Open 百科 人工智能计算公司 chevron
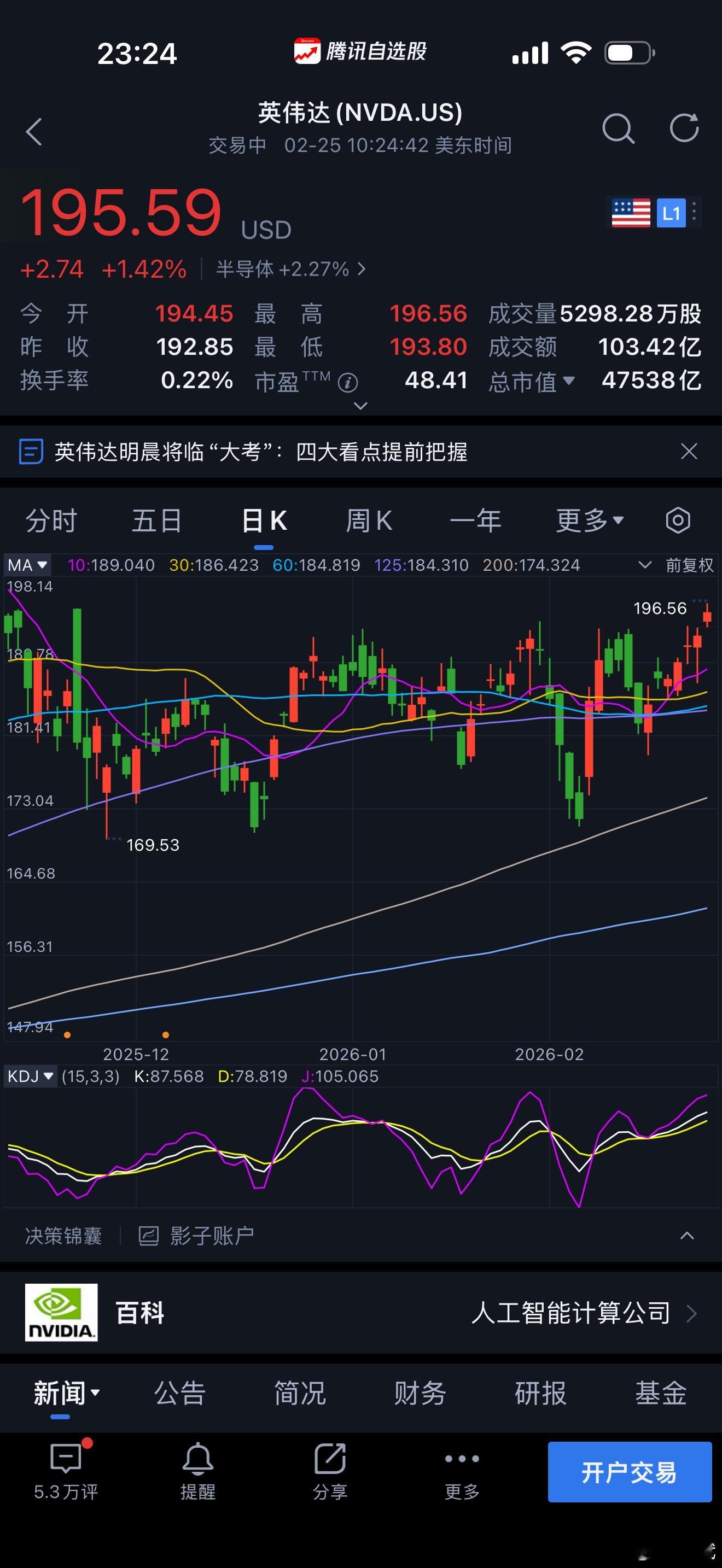This screenshot has width=722, height=1568. click(x=691, y=1313)
